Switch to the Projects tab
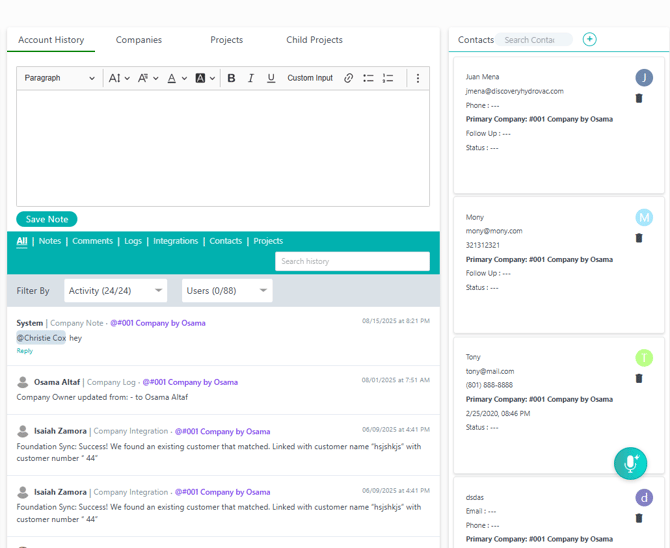670x548 pixels. coord(226,40)
